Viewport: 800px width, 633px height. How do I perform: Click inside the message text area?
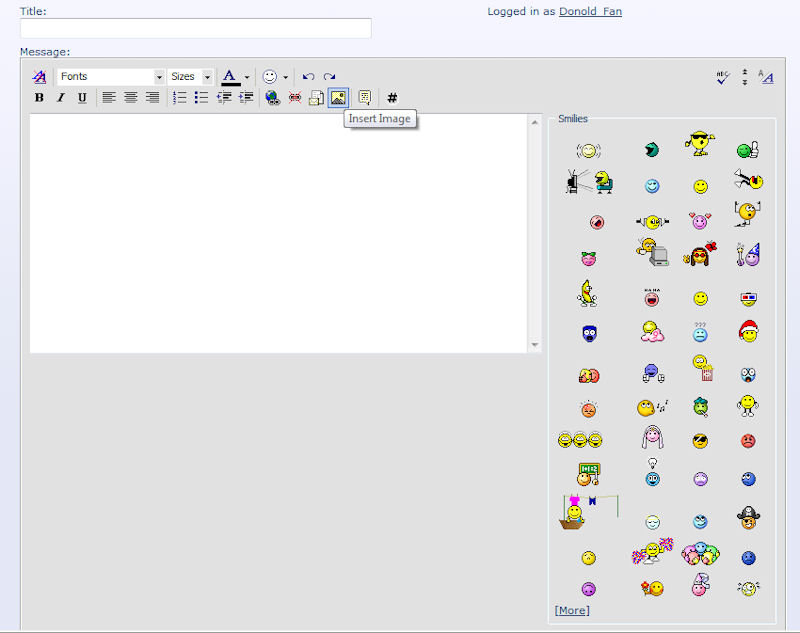tap(278, 233)
